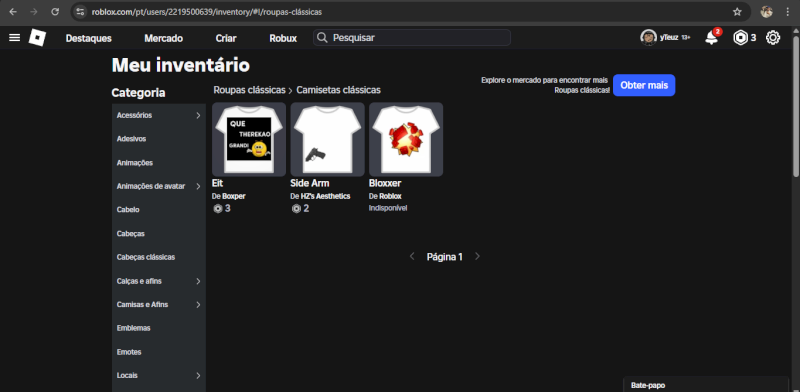Click the Obter mais button
The width and height of the screenshot is (800, 392).
(x=644, y=85)
